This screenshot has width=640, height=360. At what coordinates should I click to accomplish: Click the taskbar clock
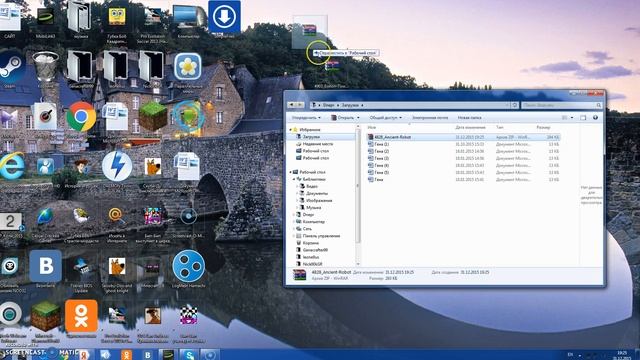point(622,355)
